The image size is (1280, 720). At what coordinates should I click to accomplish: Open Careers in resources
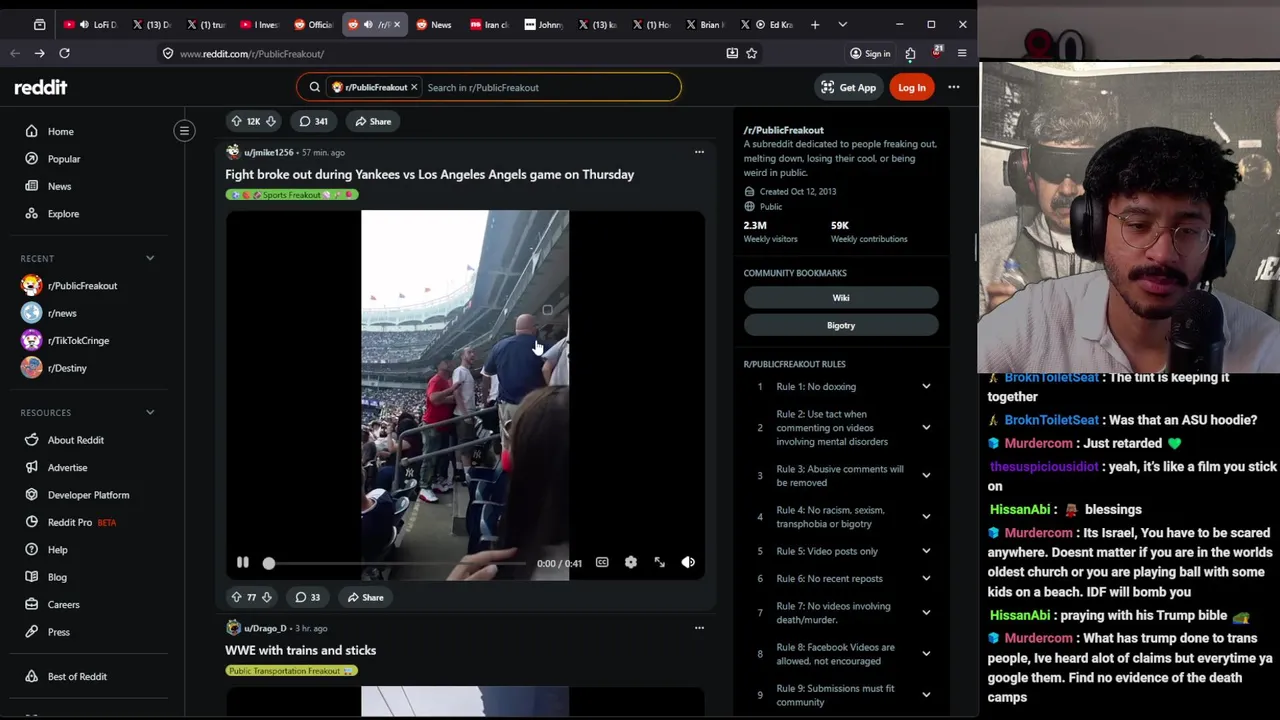coord(63,605)
